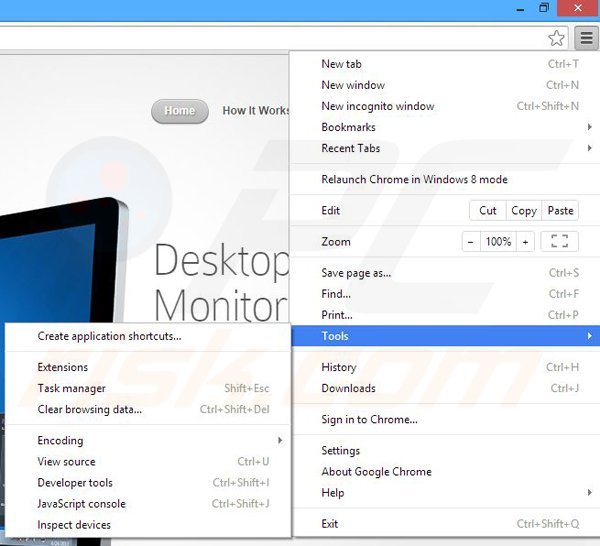Select Extensions from the Tools submenu
Image resolution: width=600 pixels, height=546 pixels.
coord(63,367)
